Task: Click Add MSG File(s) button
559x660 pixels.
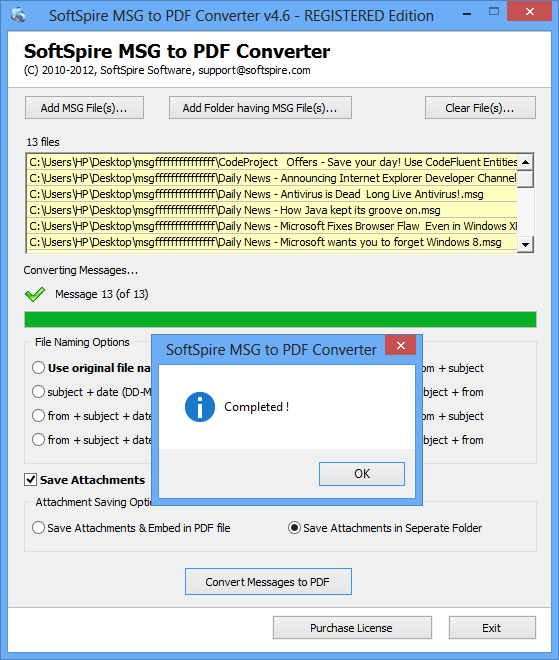Action: click(84, 108)
